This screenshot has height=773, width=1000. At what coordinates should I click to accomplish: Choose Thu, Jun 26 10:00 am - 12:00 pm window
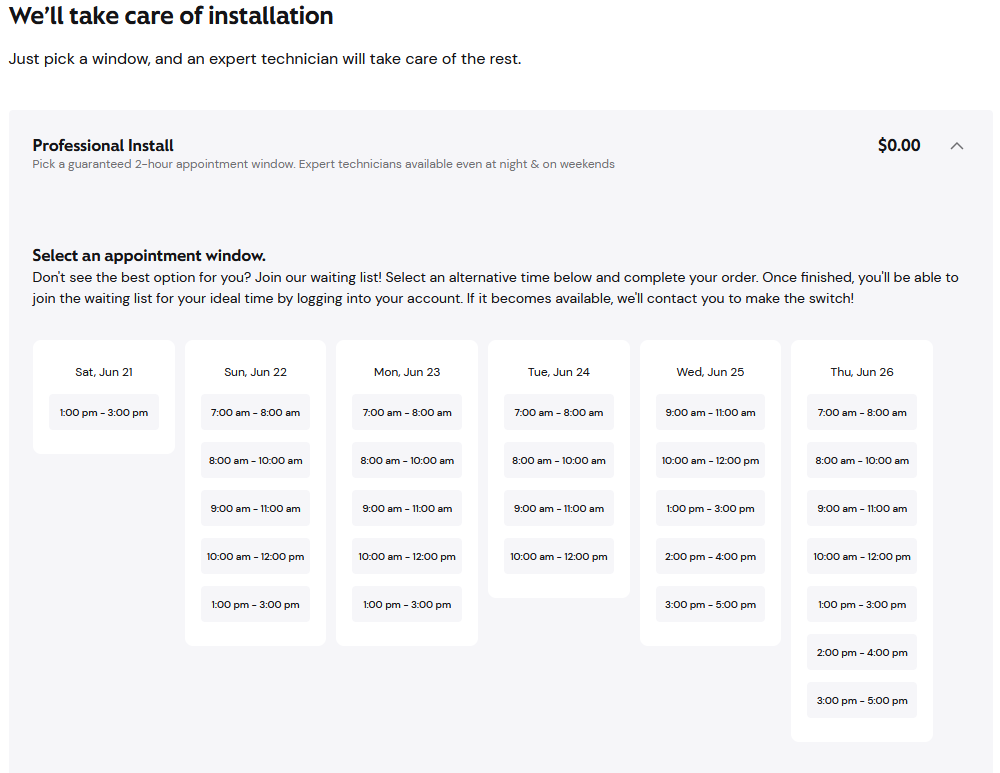coord(862,556)
